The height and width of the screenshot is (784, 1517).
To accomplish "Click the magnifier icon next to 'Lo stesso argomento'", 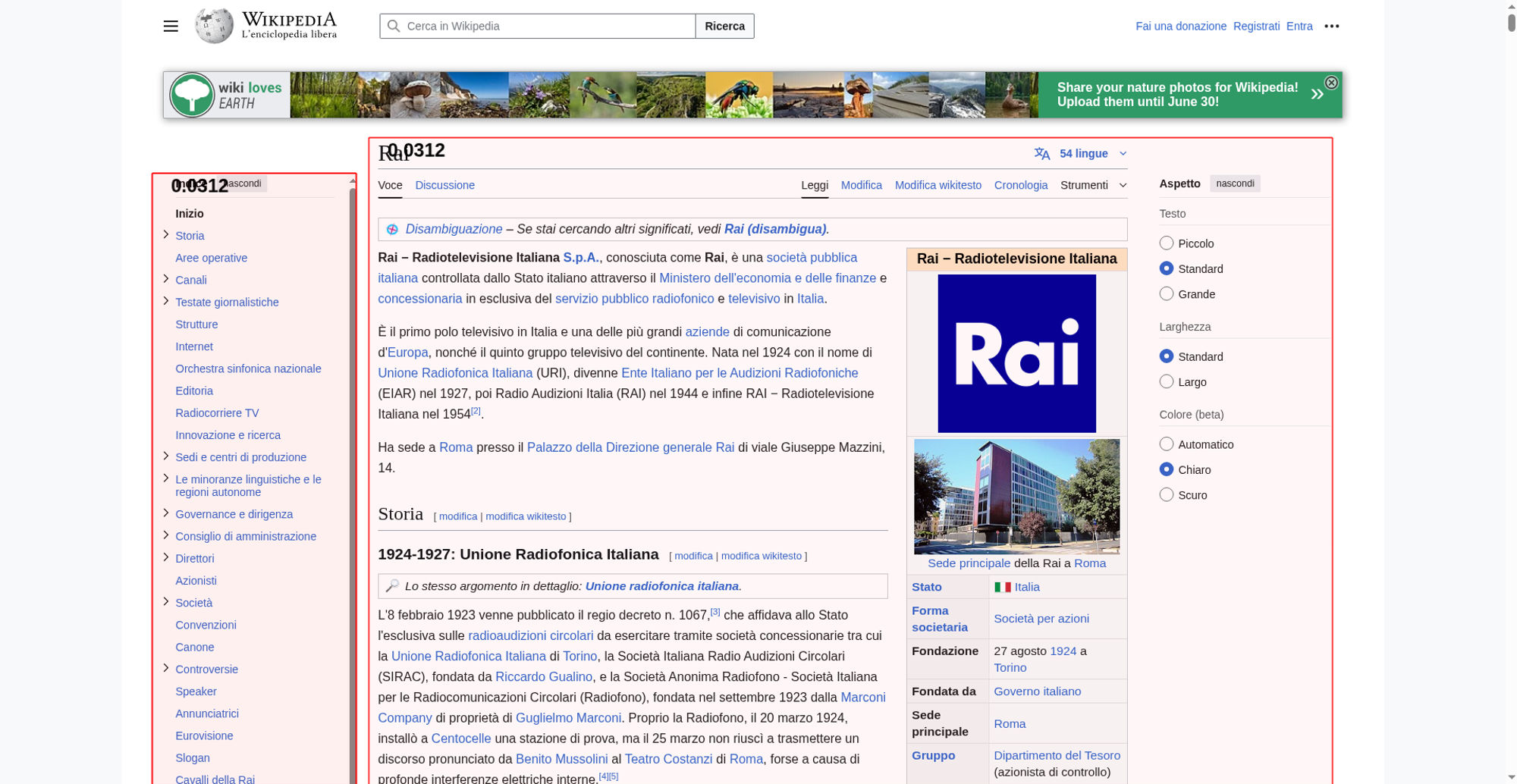I will pyautogui.click(x=392, y=586).
